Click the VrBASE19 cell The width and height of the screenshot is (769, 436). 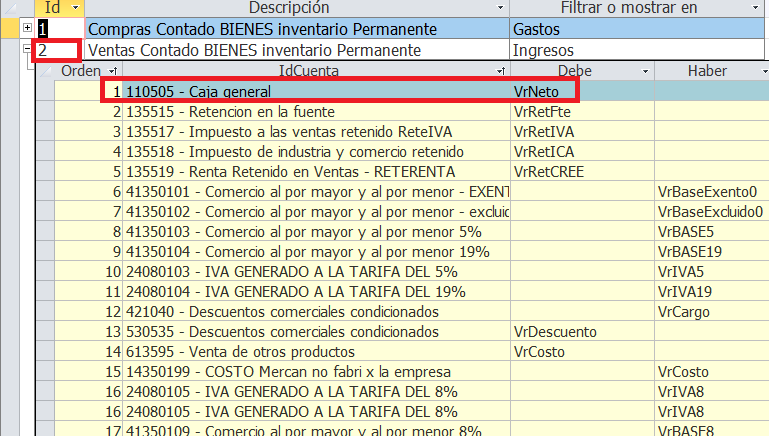[712, 252]
